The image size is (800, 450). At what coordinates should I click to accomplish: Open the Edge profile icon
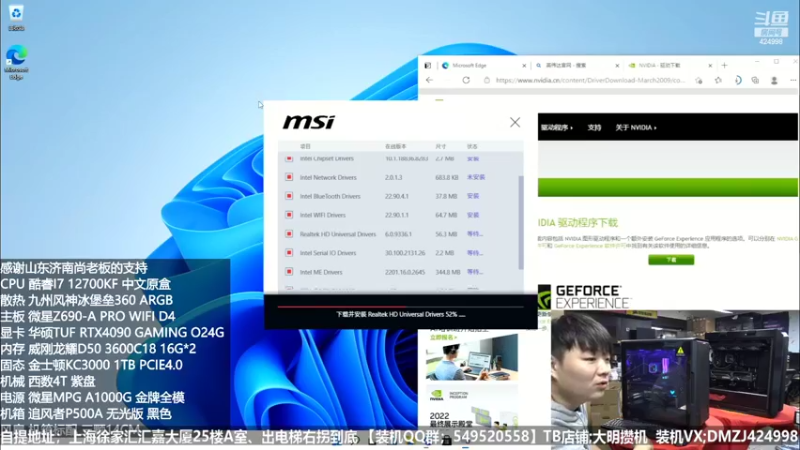(774, 81)
